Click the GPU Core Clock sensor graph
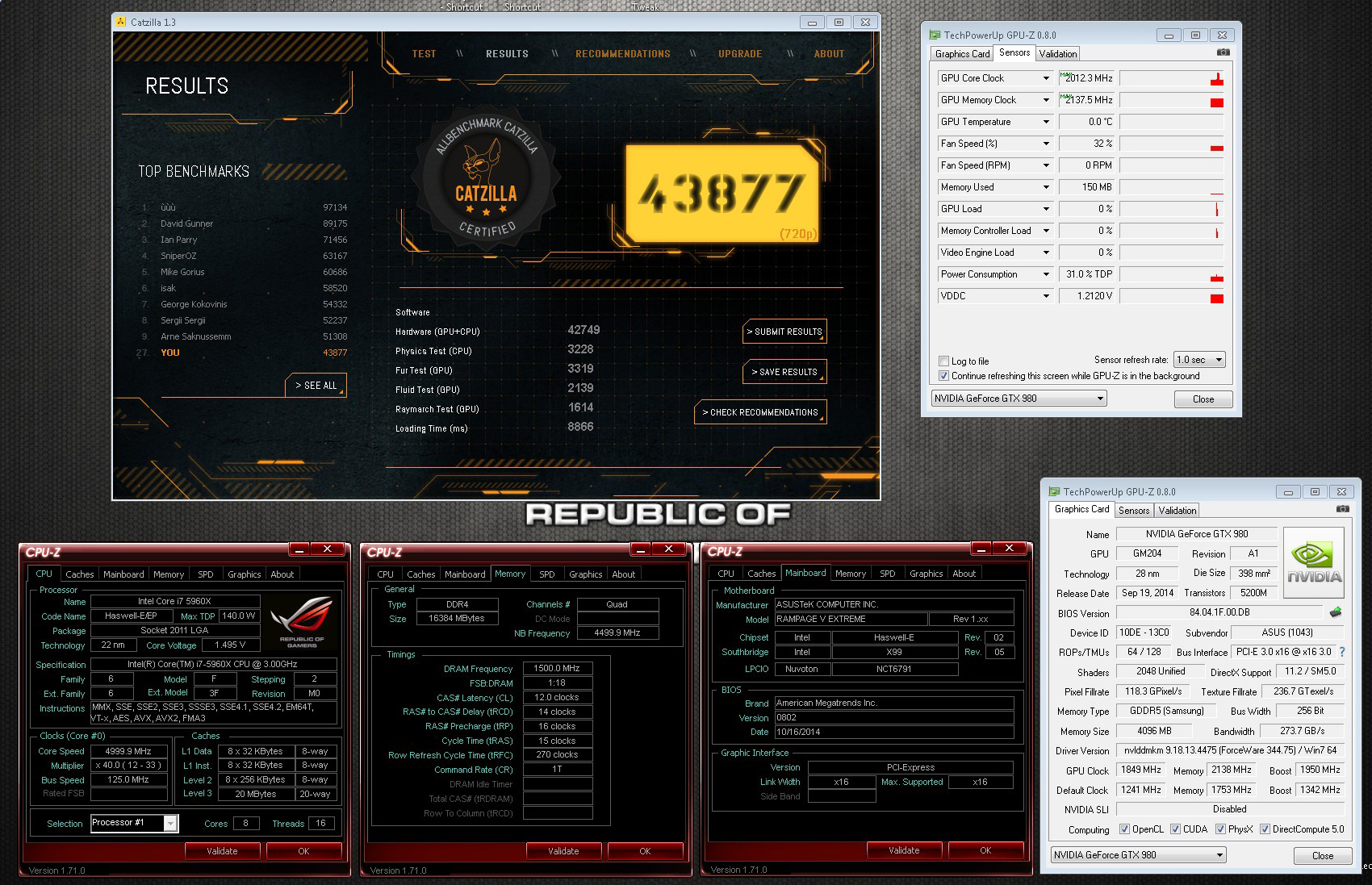Viewport: 1372px width, 885px height. click(x=1172, y=78)
